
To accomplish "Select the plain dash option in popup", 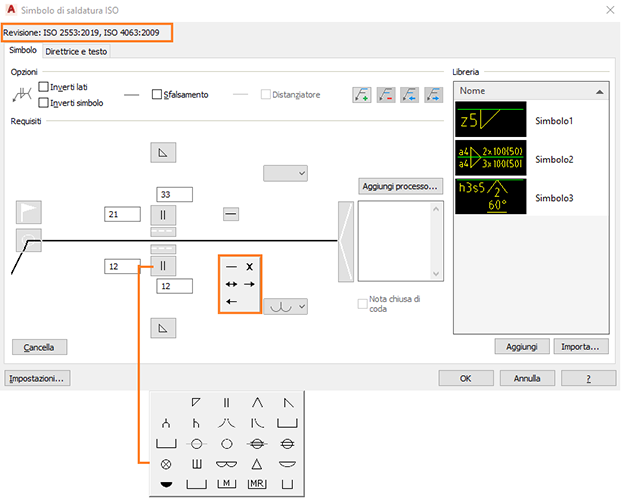I will 231,267.
